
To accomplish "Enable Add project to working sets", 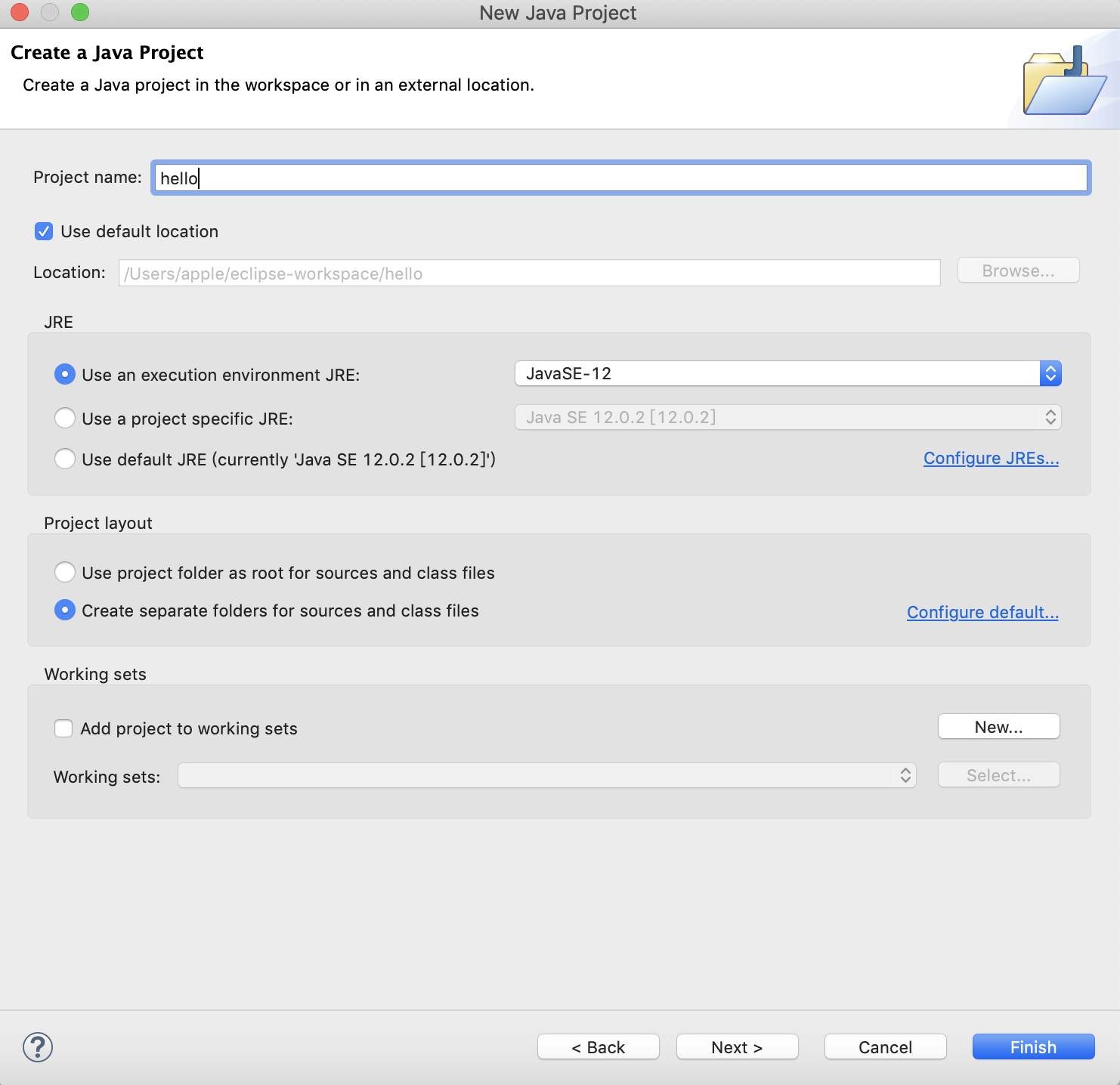I will (63, 728).
